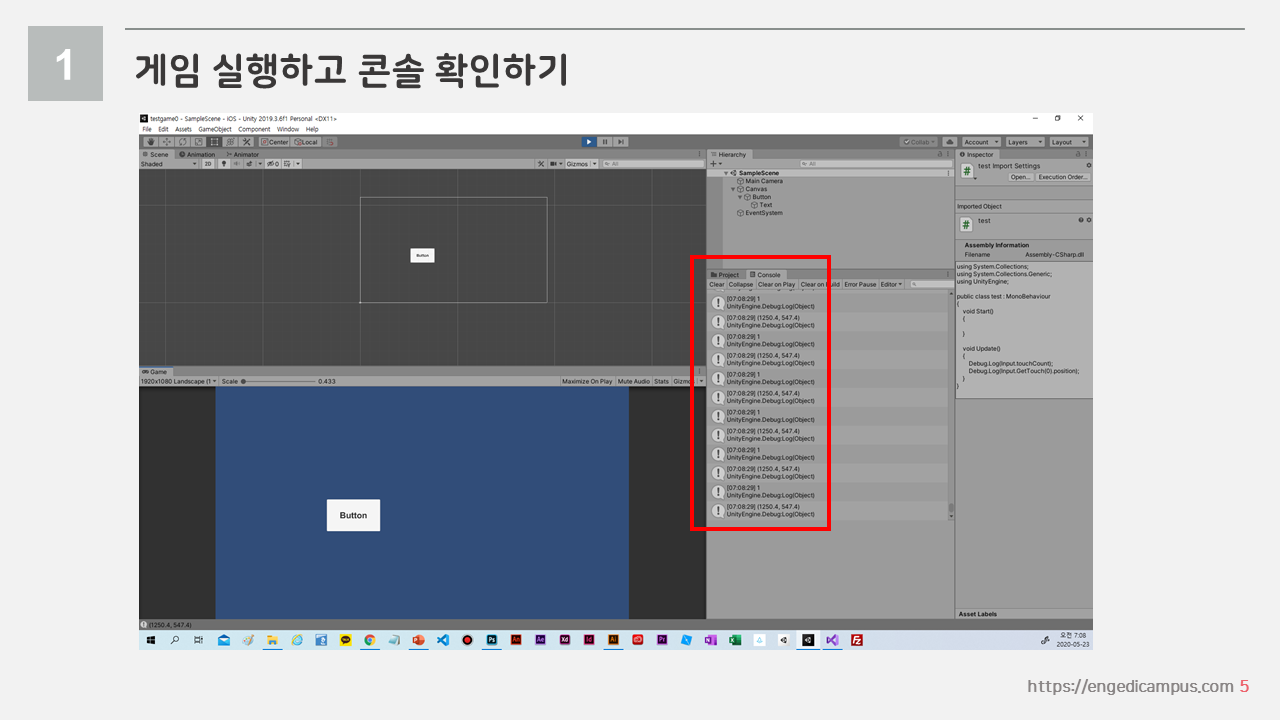Toggle Clear on Play in Console
Image resolution: width=1280 pixels, height=720 pixels.
(x=777, y=284)
